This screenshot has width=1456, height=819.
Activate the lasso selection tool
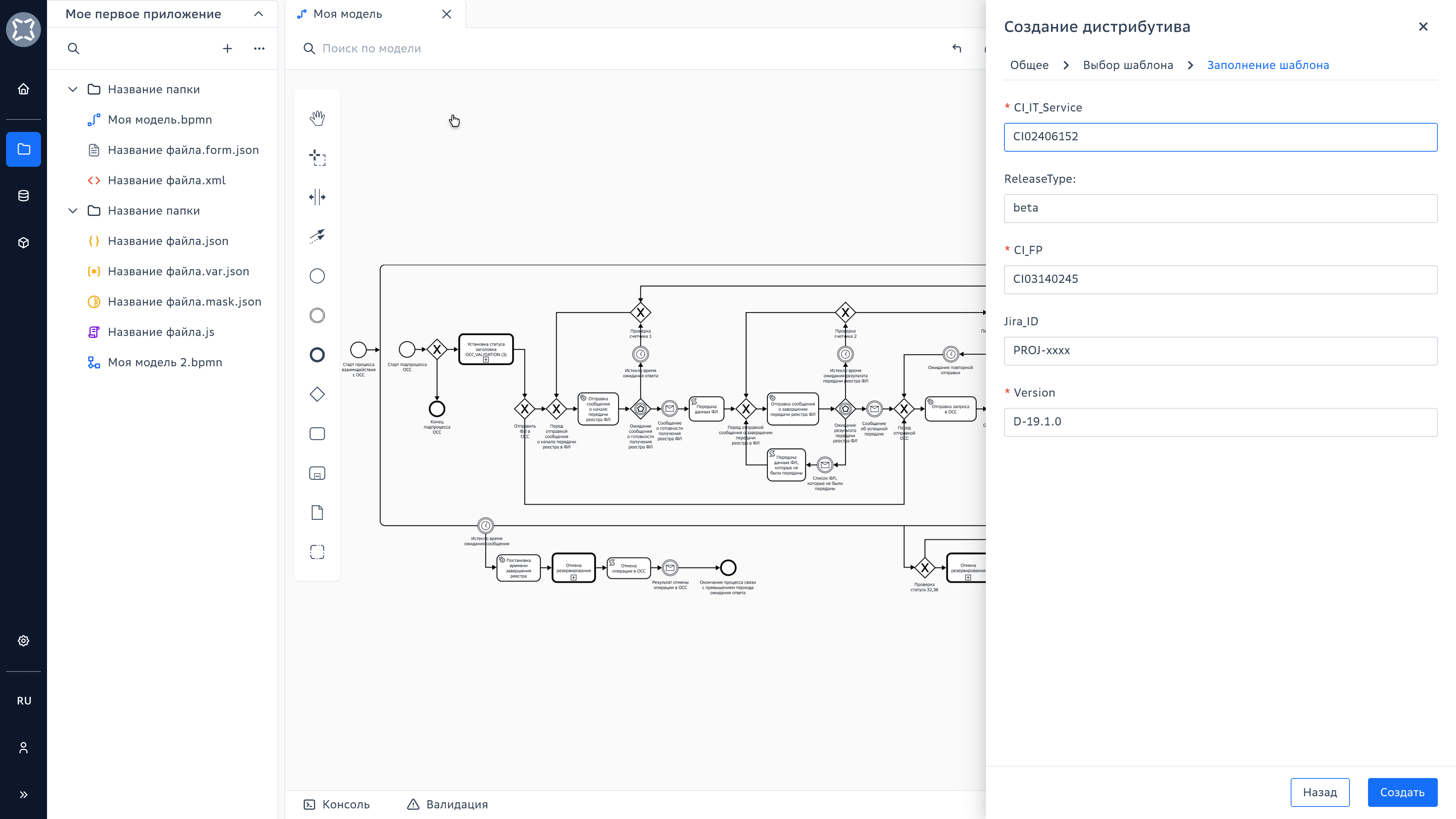pos(317,158)
